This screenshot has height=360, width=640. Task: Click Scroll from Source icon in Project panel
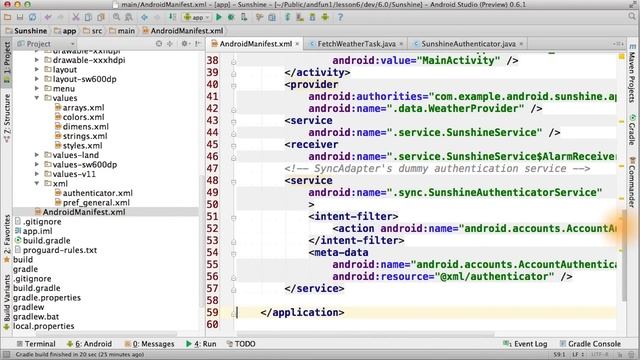[x=159, y=44]
